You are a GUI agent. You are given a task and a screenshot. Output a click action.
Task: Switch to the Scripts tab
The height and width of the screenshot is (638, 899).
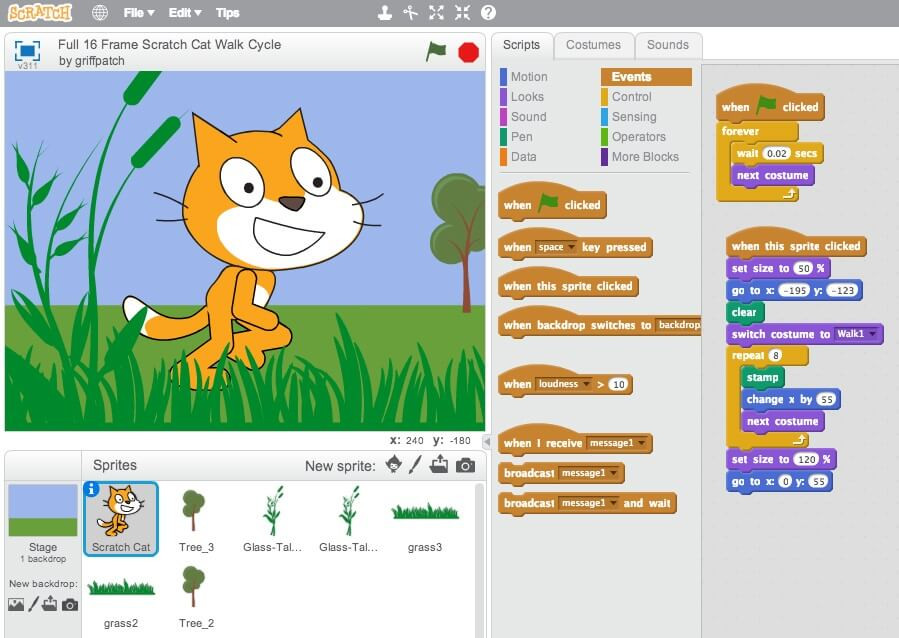[521, 45]
